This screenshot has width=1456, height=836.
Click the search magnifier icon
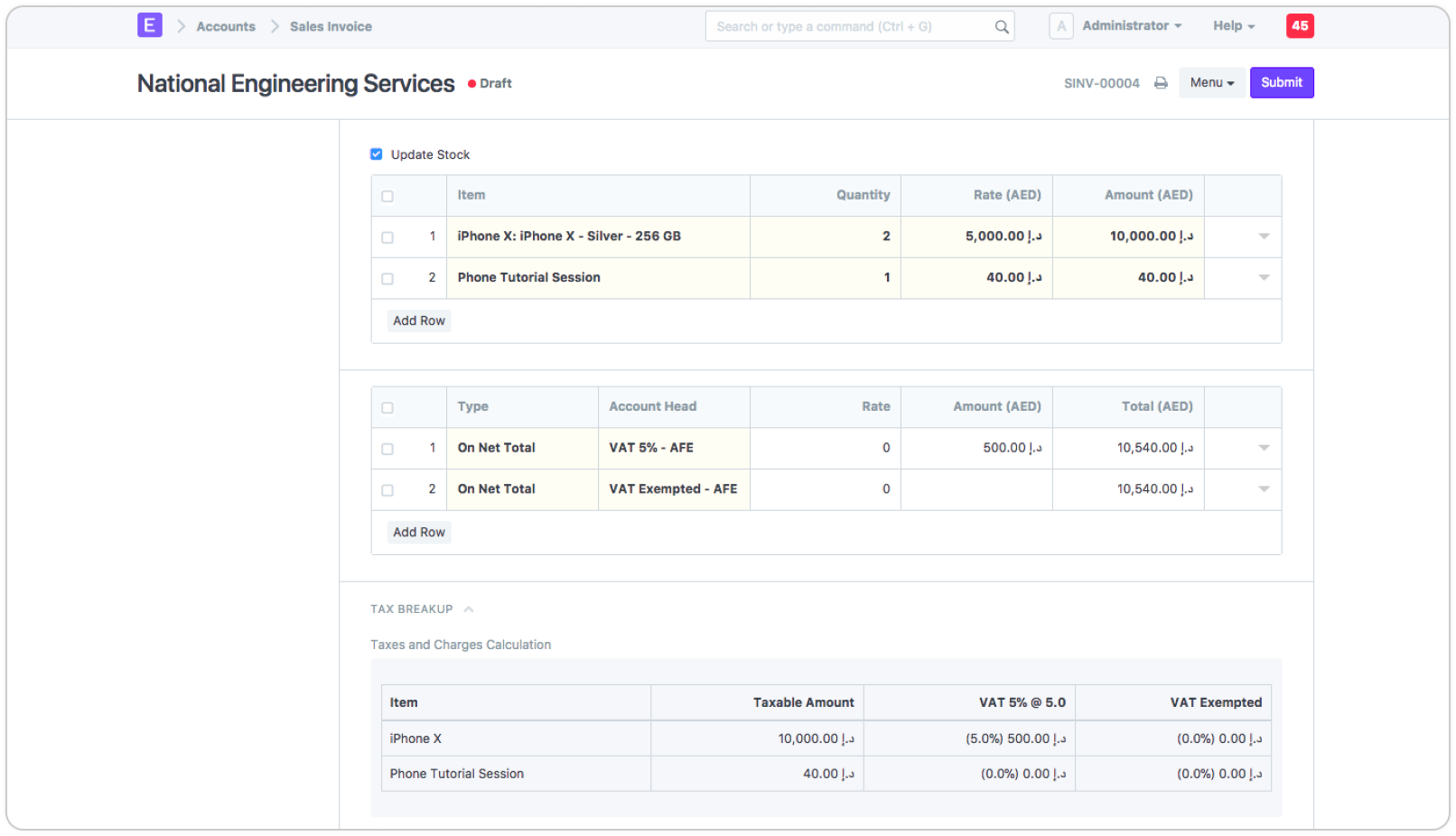pos(1002,27)
